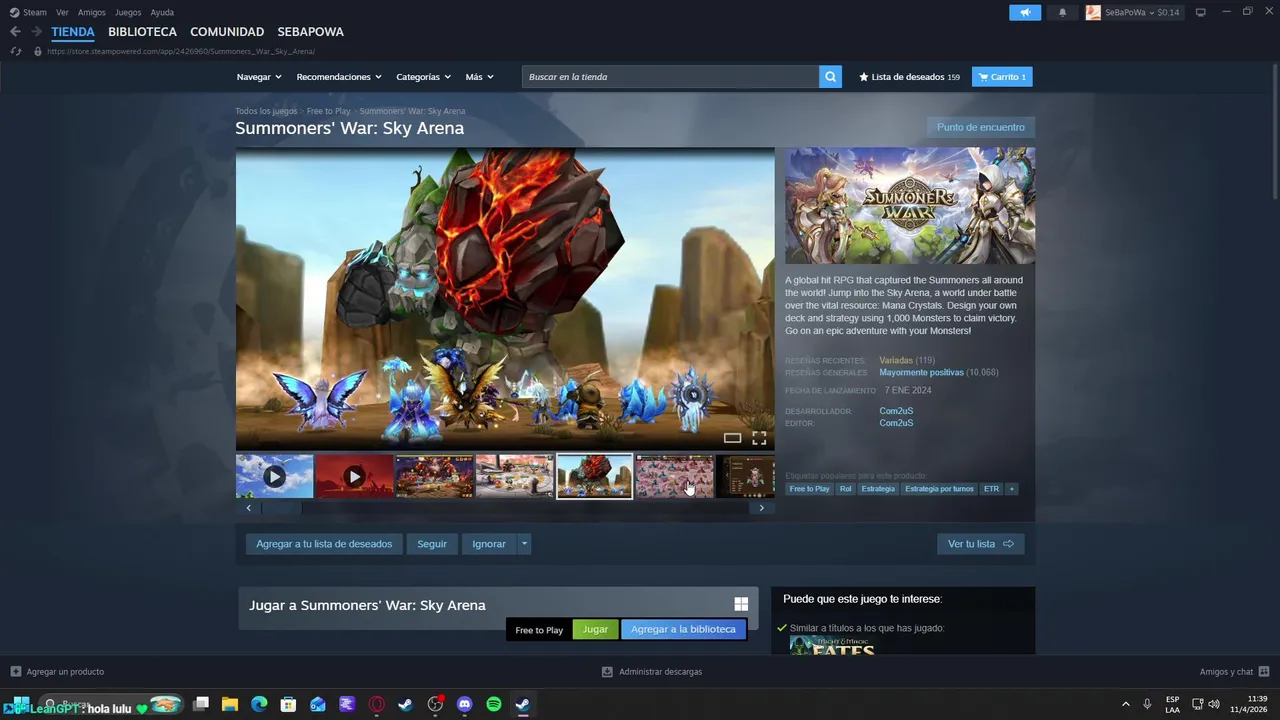The width and height of the screenshot is (1280, 720).
Task: Open Lista de deseados link
Action: (x=908, y=77)
